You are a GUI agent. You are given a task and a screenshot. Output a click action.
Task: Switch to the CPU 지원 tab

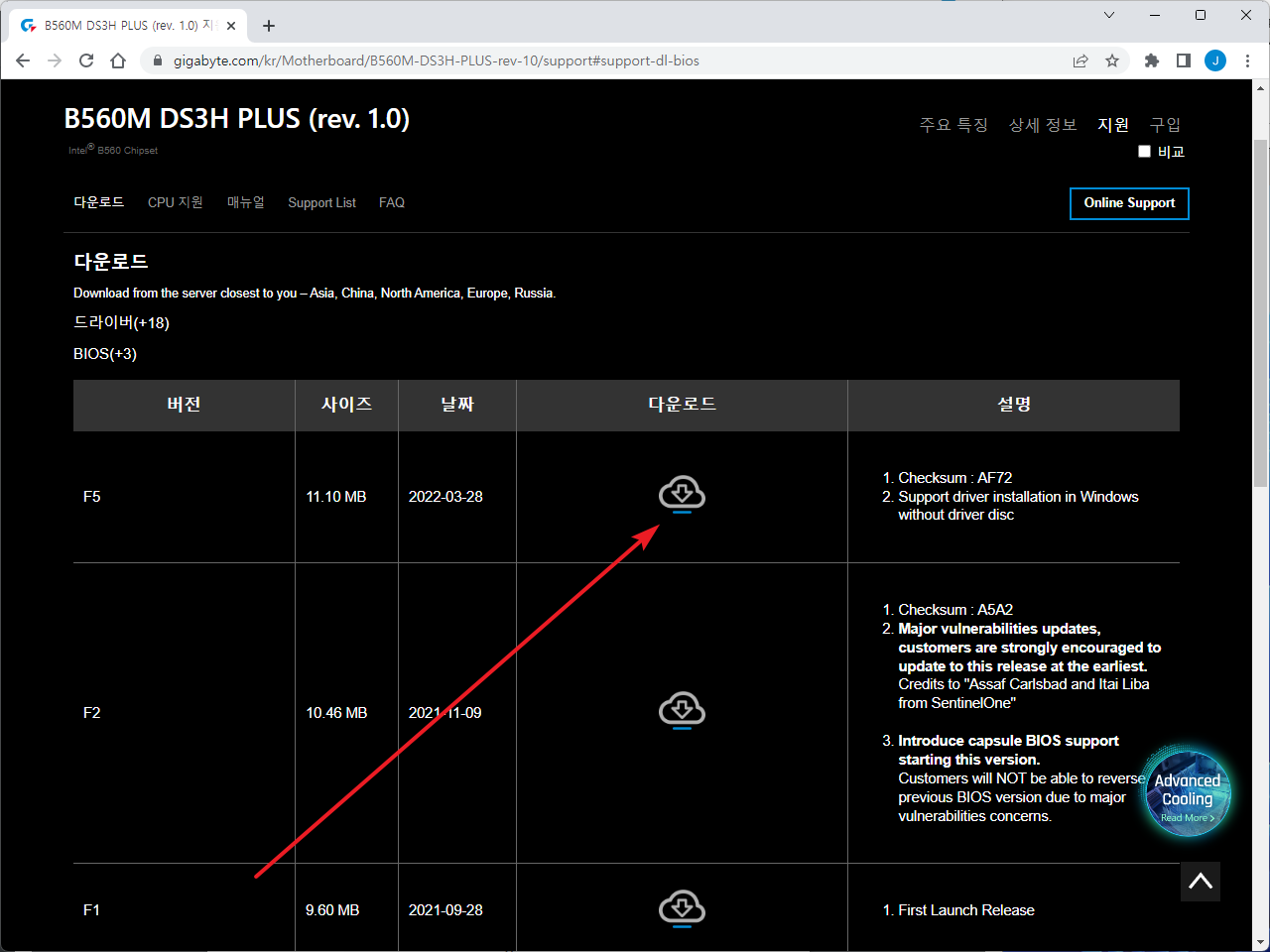tap(175, 202)
